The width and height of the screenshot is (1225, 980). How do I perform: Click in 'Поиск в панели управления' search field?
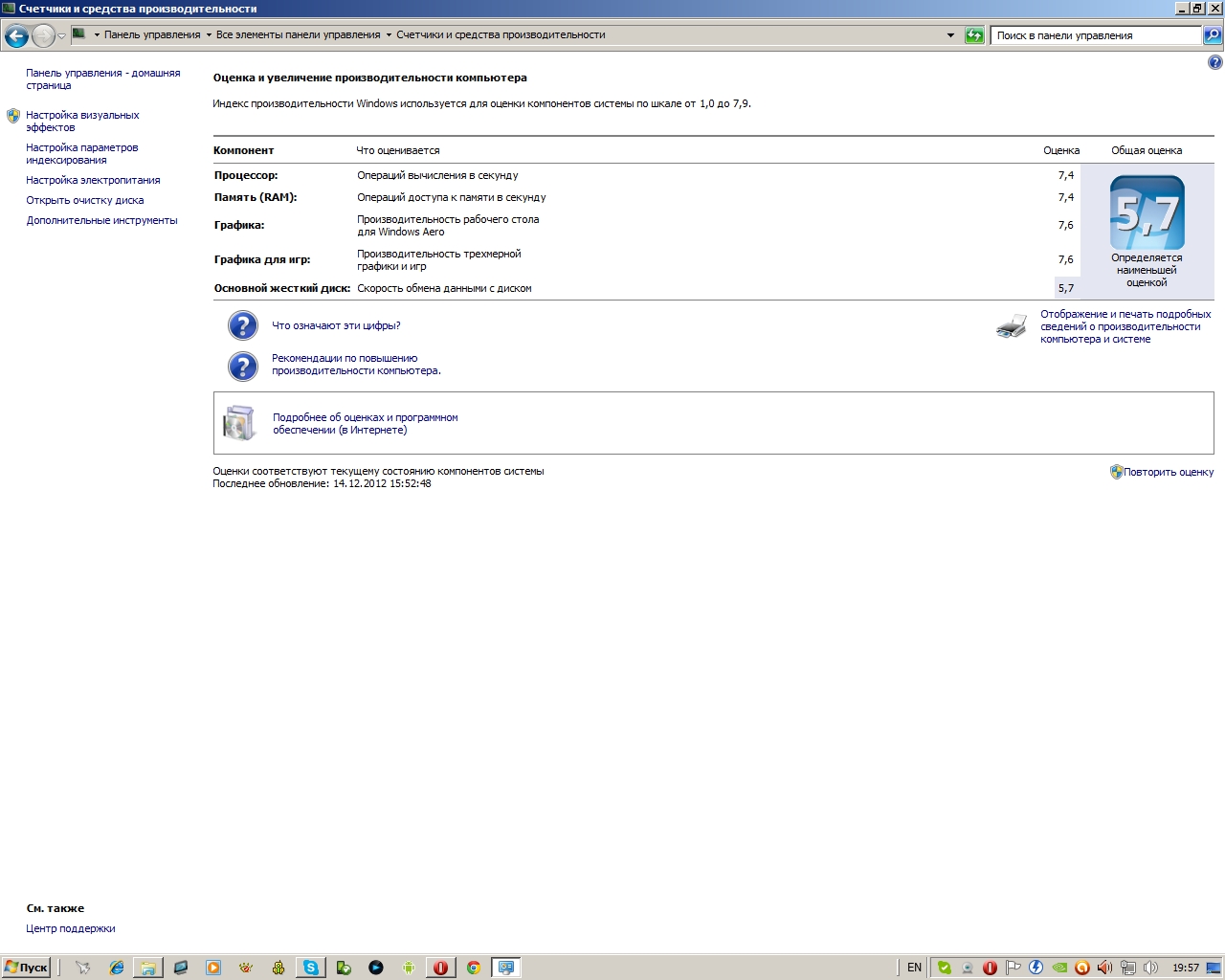tap(1096, 35)
